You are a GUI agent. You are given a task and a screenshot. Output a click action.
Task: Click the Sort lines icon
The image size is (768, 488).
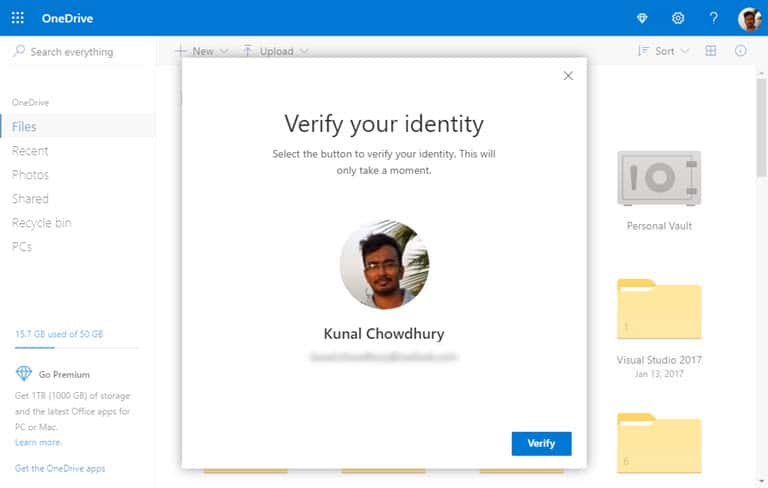(643, 51)
